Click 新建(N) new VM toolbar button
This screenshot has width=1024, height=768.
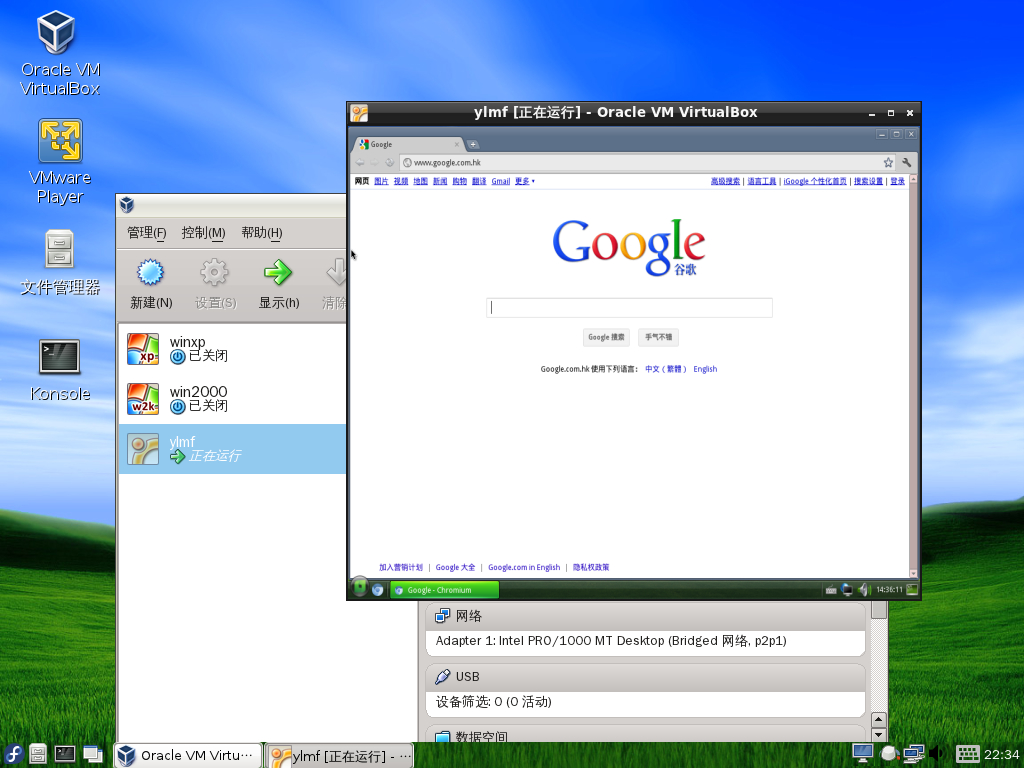[x=150, y=284]
